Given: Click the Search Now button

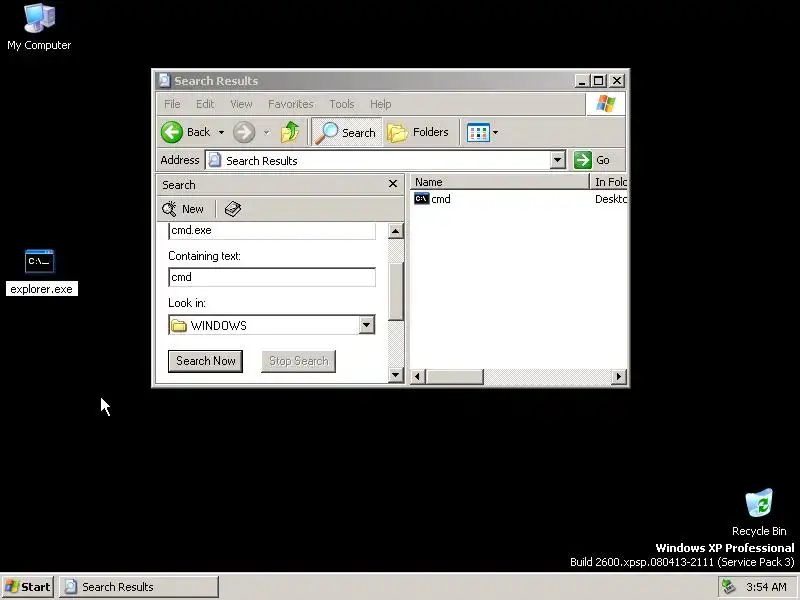Looking at the screenshot, I should coord(206,361).
